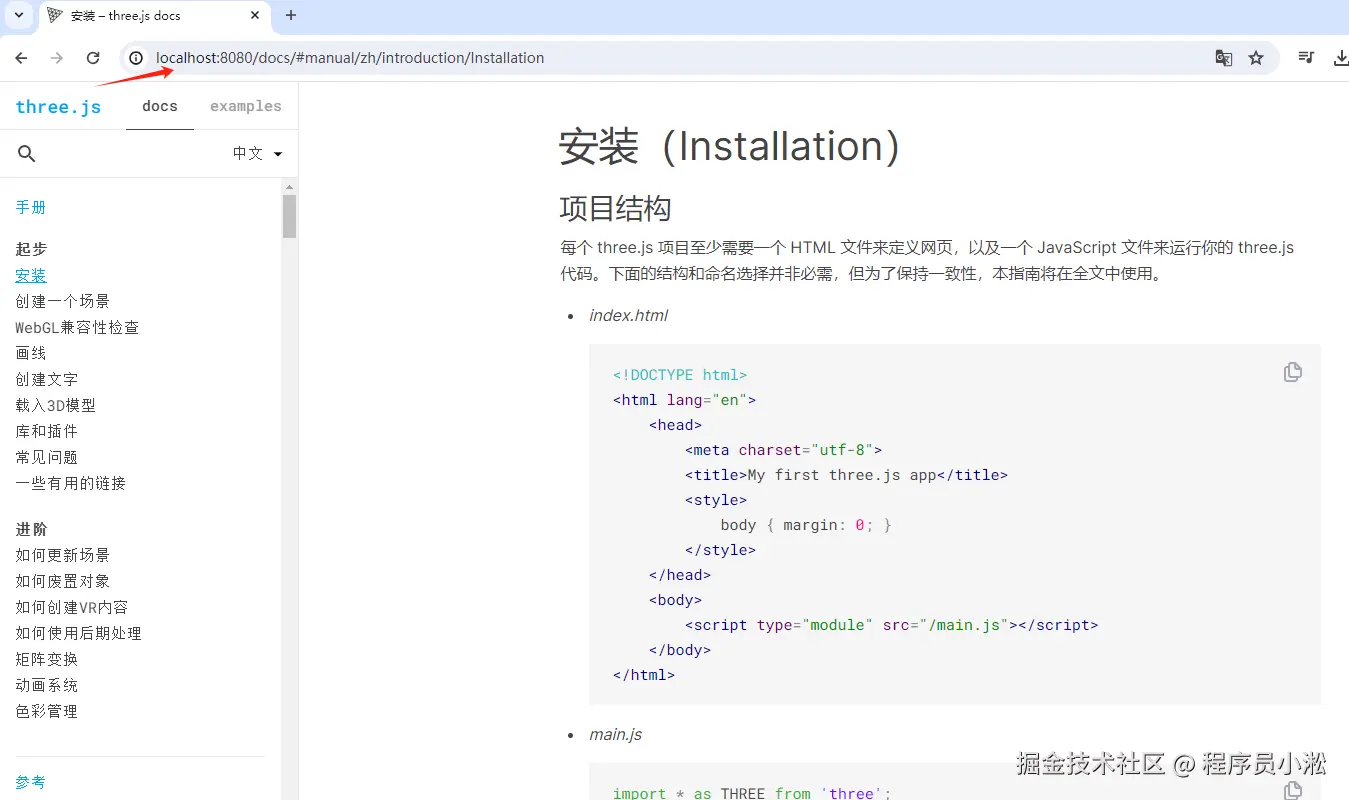This screenshot has width=1349, height=800.
Task: Click the downloads icon in toolbar
Action: pyautogui.click(x=1341, y=58)
